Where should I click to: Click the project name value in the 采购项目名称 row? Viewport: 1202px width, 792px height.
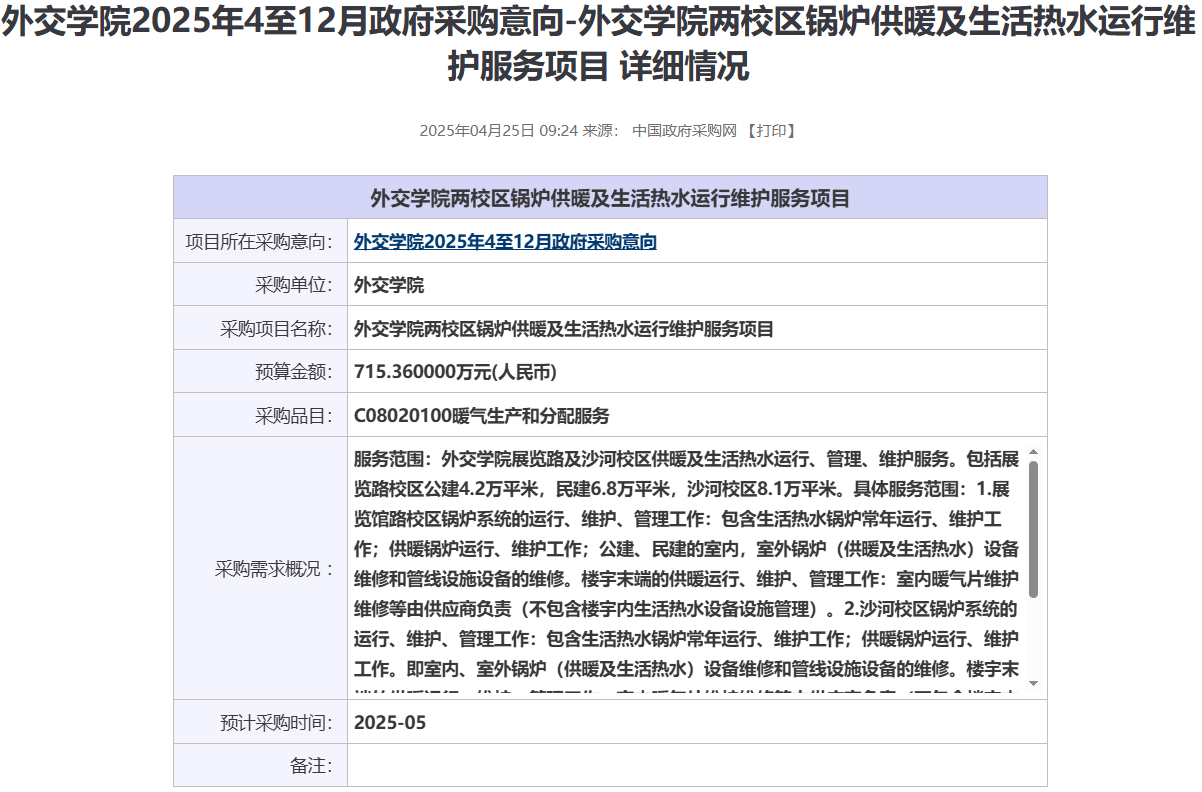point(564,329)
